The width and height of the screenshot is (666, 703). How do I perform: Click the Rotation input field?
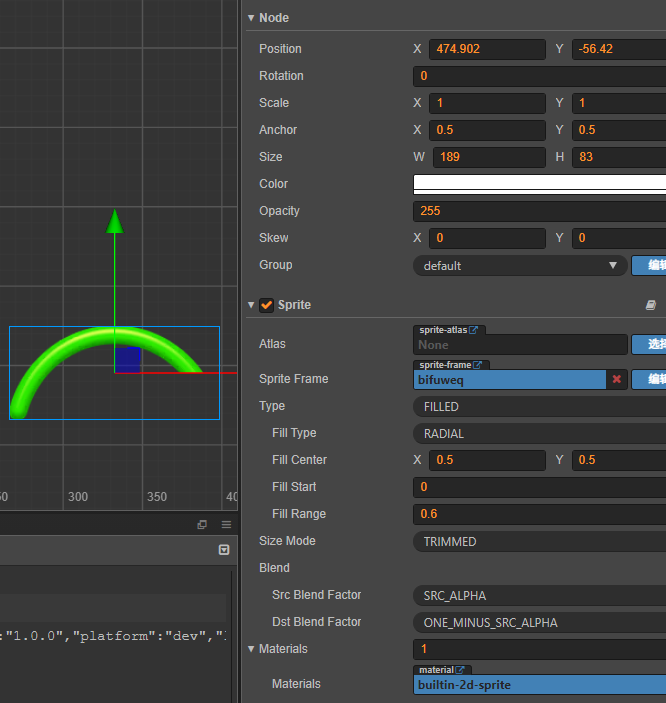tap(539, 76)
